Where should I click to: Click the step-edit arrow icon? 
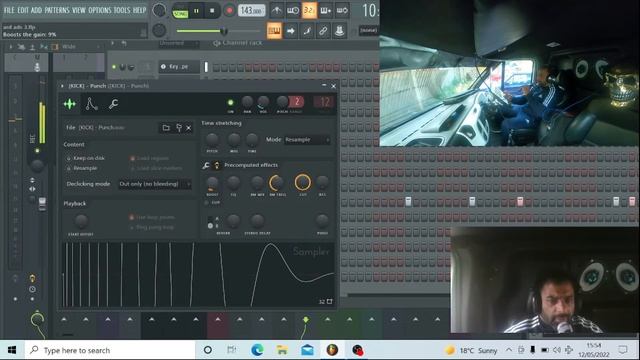point(291,31)
